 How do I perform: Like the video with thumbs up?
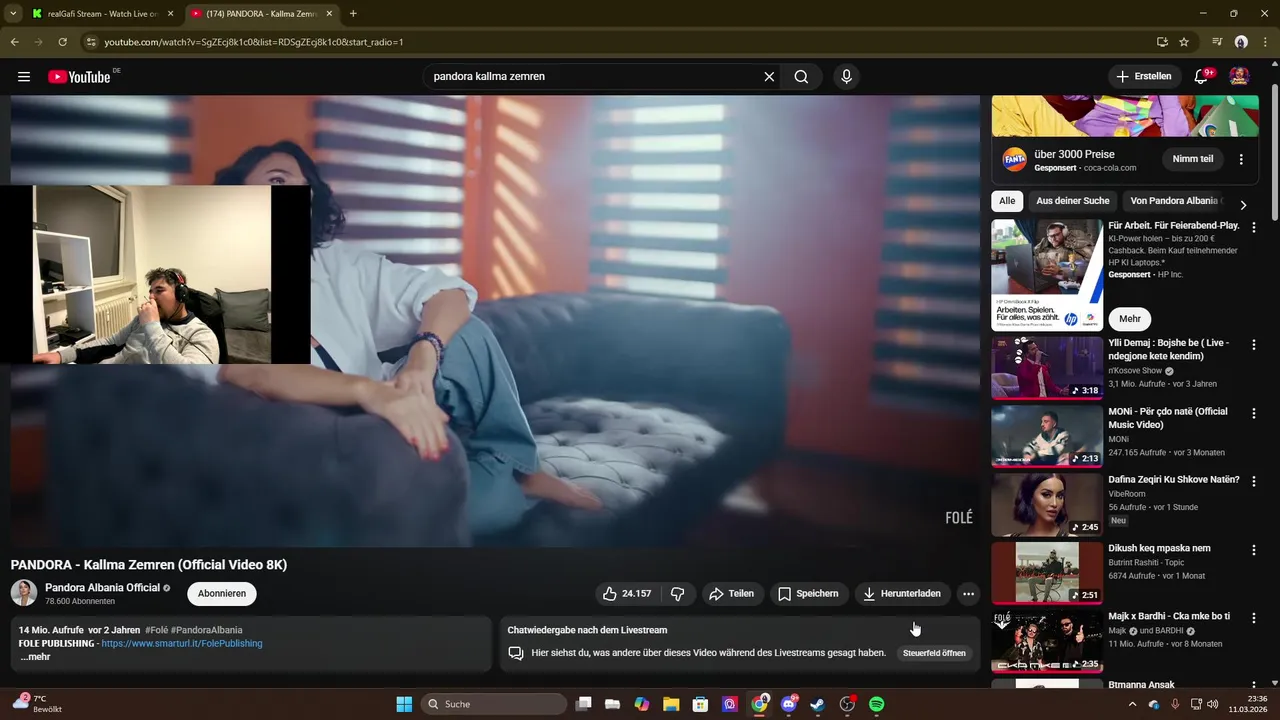click(626, 593)
